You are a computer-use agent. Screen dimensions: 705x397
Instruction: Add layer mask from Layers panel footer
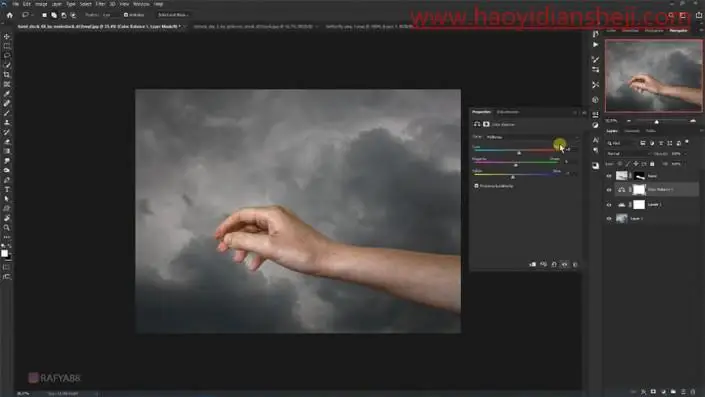pos(653,392)
